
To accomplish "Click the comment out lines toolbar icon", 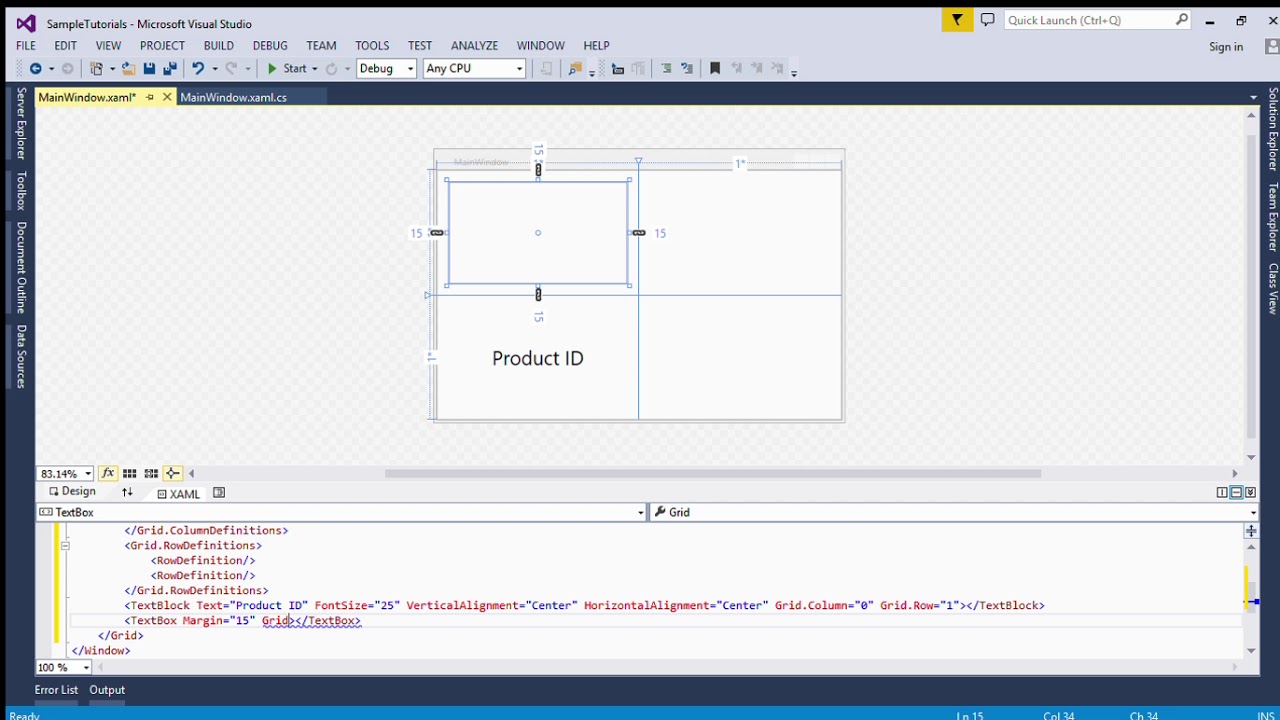I will point(666,68).
